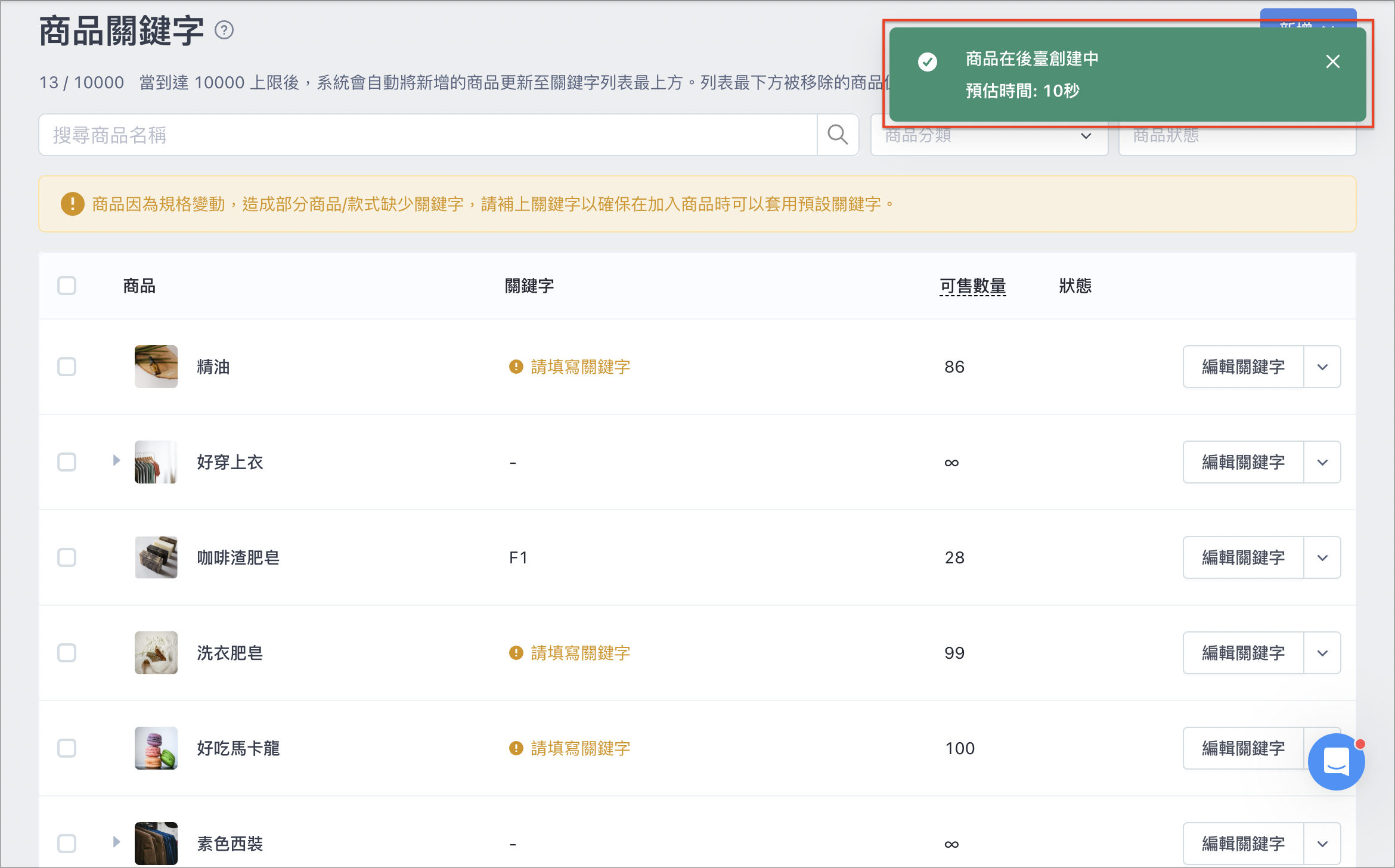Click 編輯關鍵字 for 好吃馬卡龍
The image size is (1395, 868).
pyautogui.click(x=1243, y=748)
